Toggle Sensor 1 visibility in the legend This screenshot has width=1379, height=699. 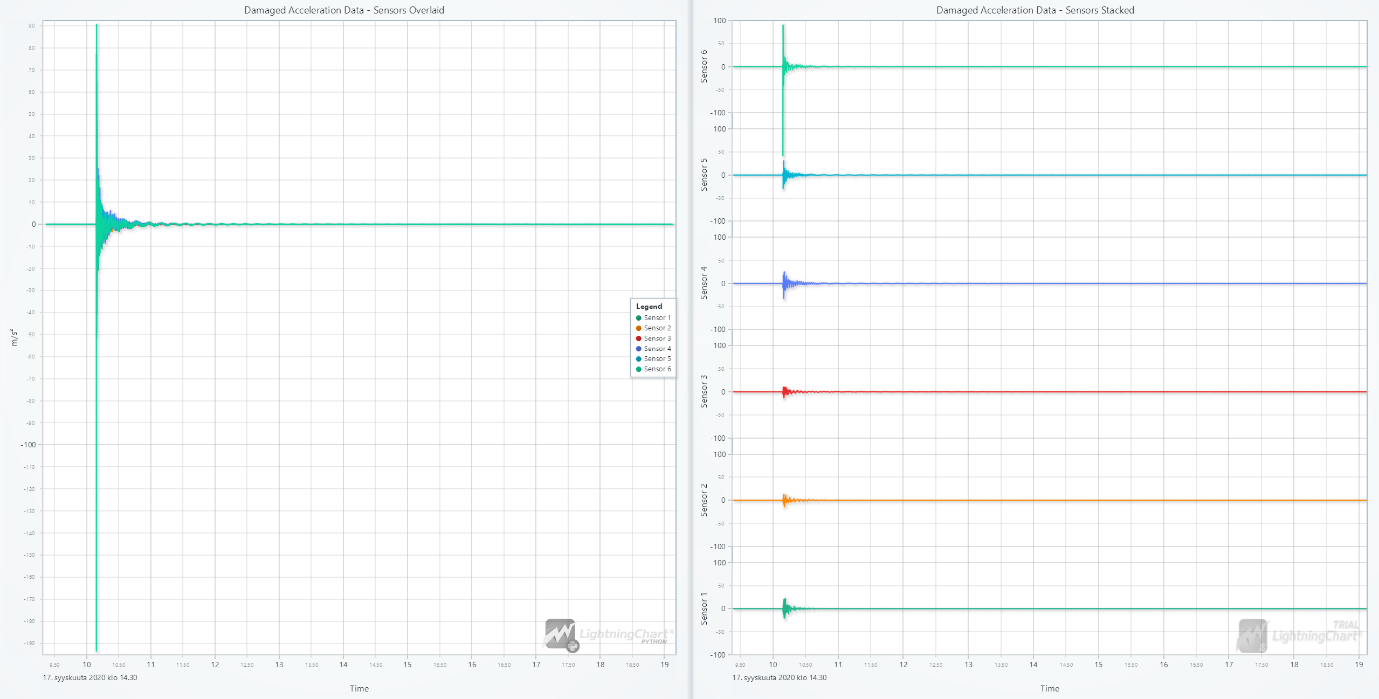click(x=656, y=318)
